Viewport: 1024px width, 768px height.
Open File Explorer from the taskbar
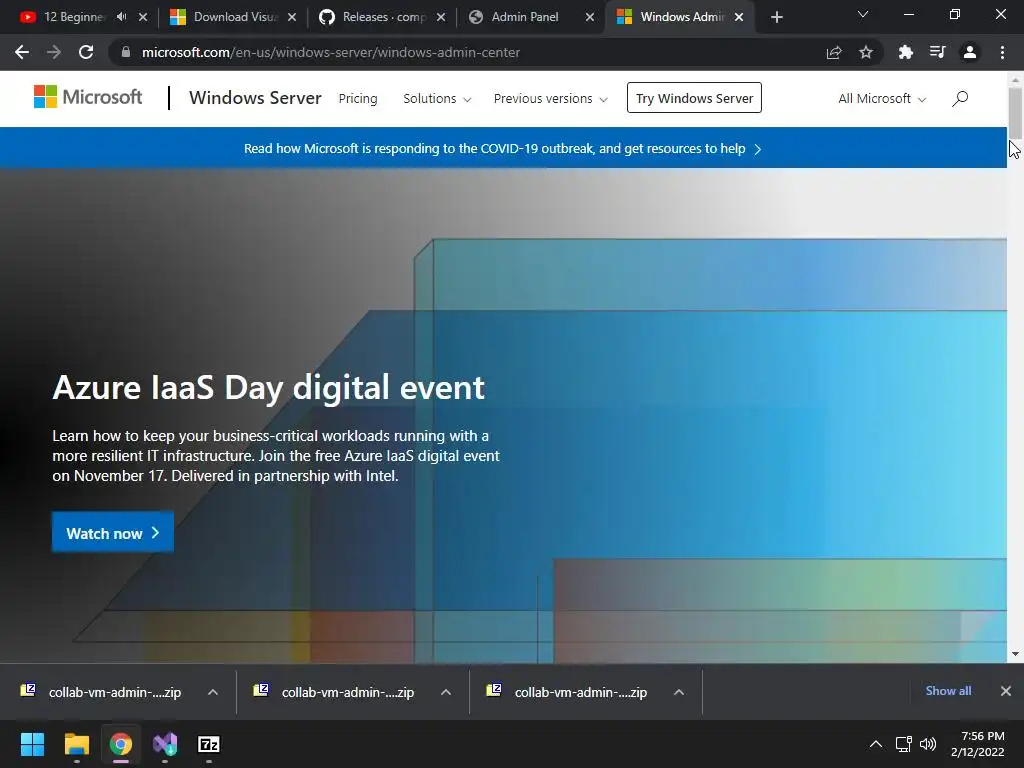[76, 744]
